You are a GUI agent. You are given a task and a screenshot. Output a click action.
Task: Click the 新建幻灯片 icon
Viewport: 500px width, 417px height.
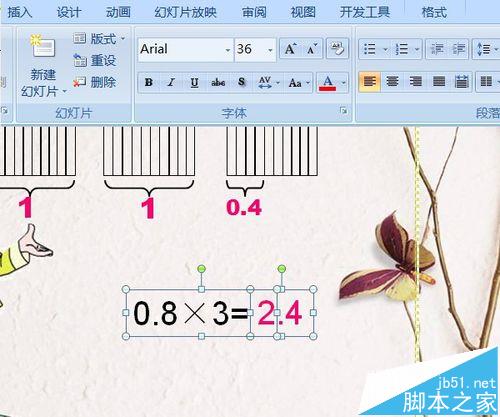(x=43, y=47)
